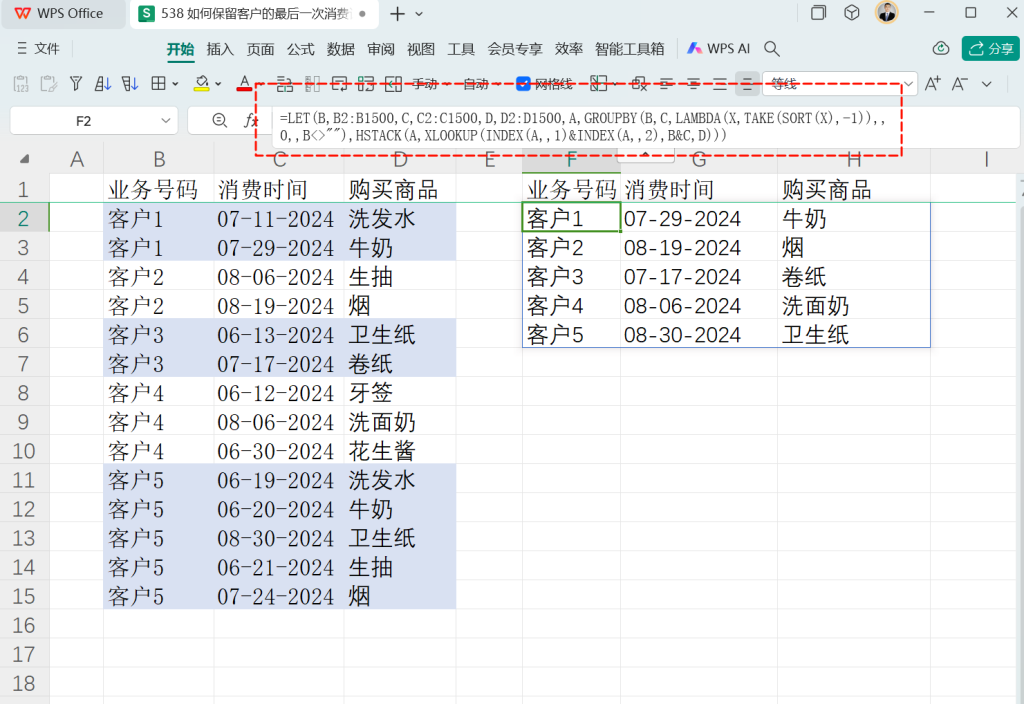The width and height of the screenshot is (1024, 704).
Task: Launch WPS AI assistant
Action: click(718, 49)
